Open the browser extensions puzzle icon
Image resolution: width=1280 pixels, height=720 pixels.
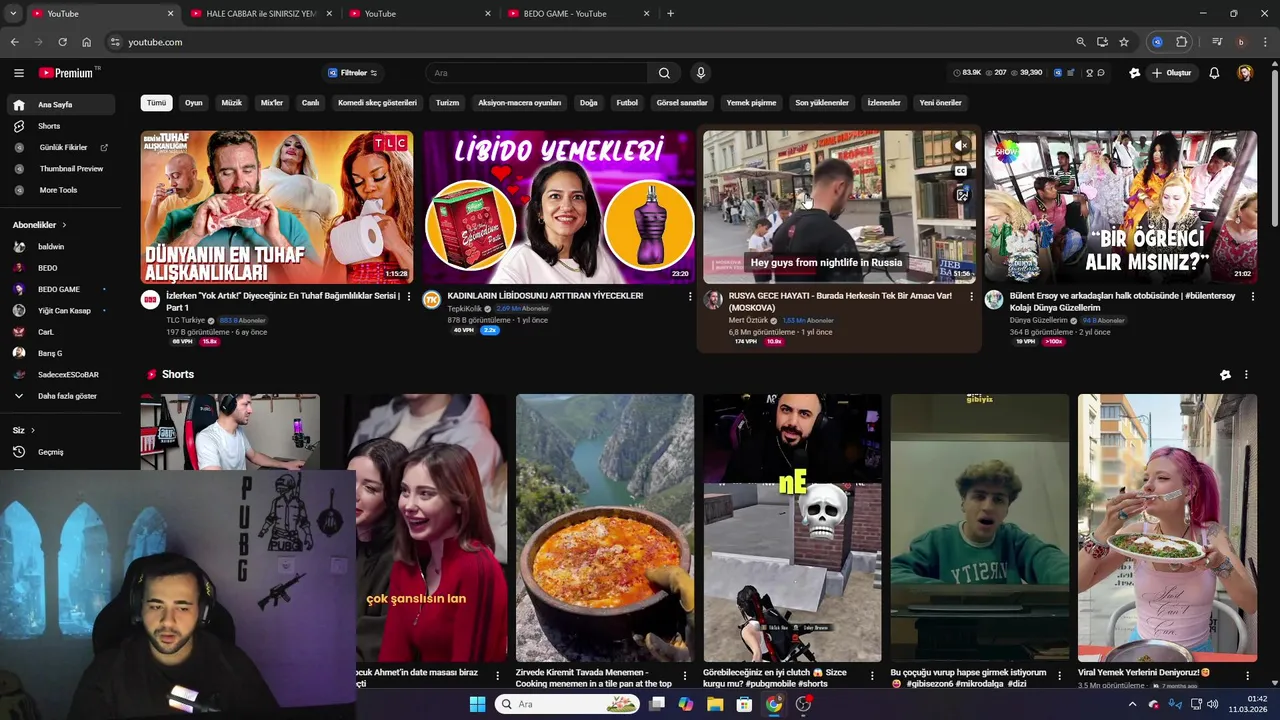click(1182, 42)
